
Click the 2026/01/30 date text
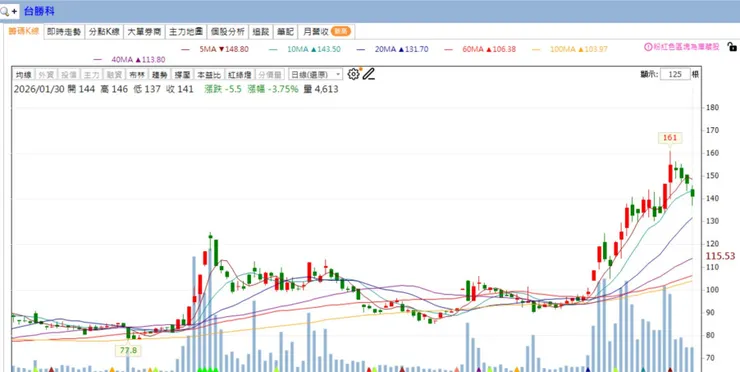[x=40, y=89]
